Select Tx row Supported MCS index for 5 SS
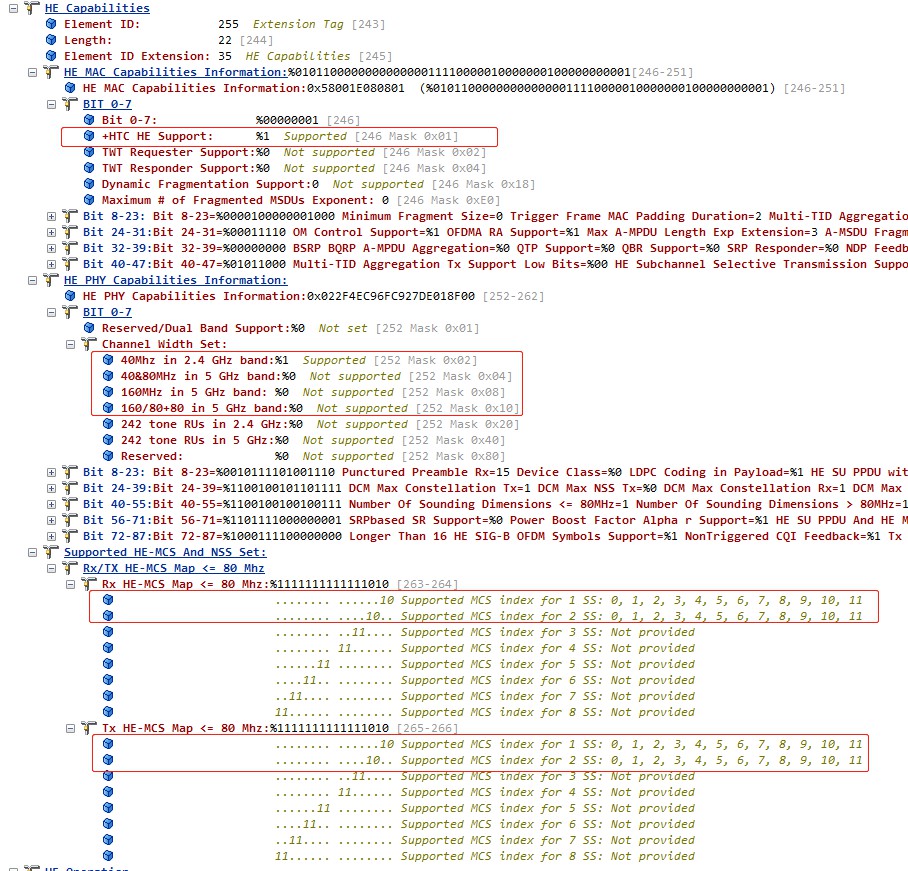This screenshot has height=871, width=908. [485, 808]
